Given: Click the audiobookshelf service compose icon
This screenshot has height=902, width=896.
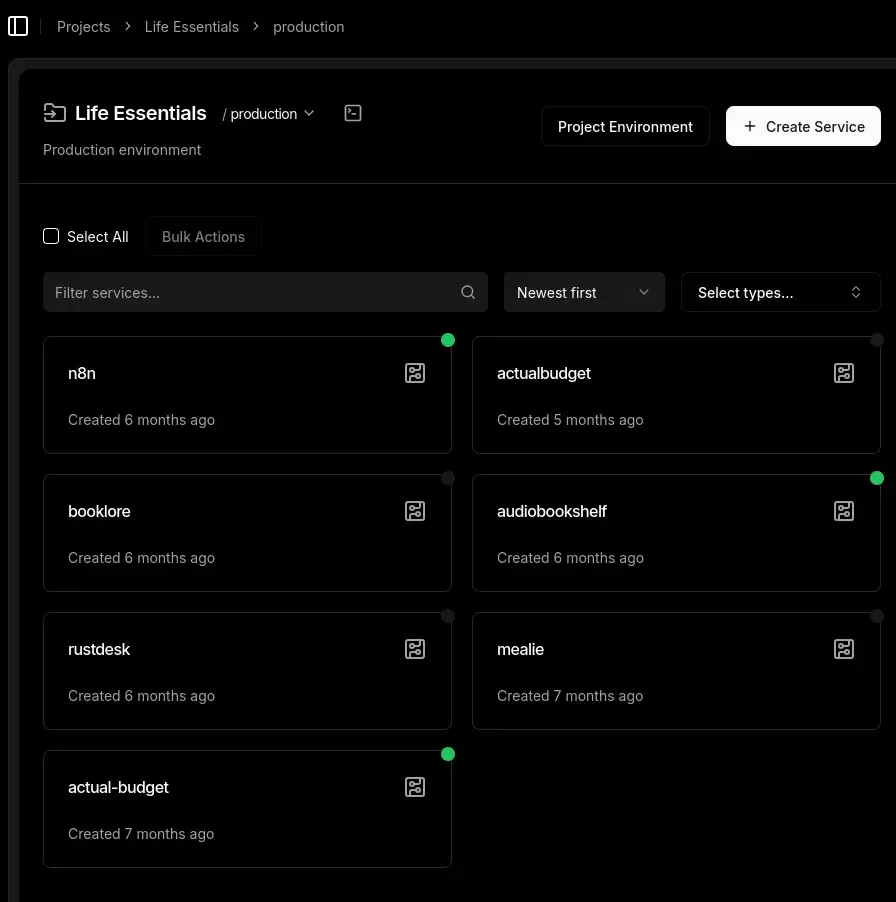Looking at the screenshot, I should 844,511.
